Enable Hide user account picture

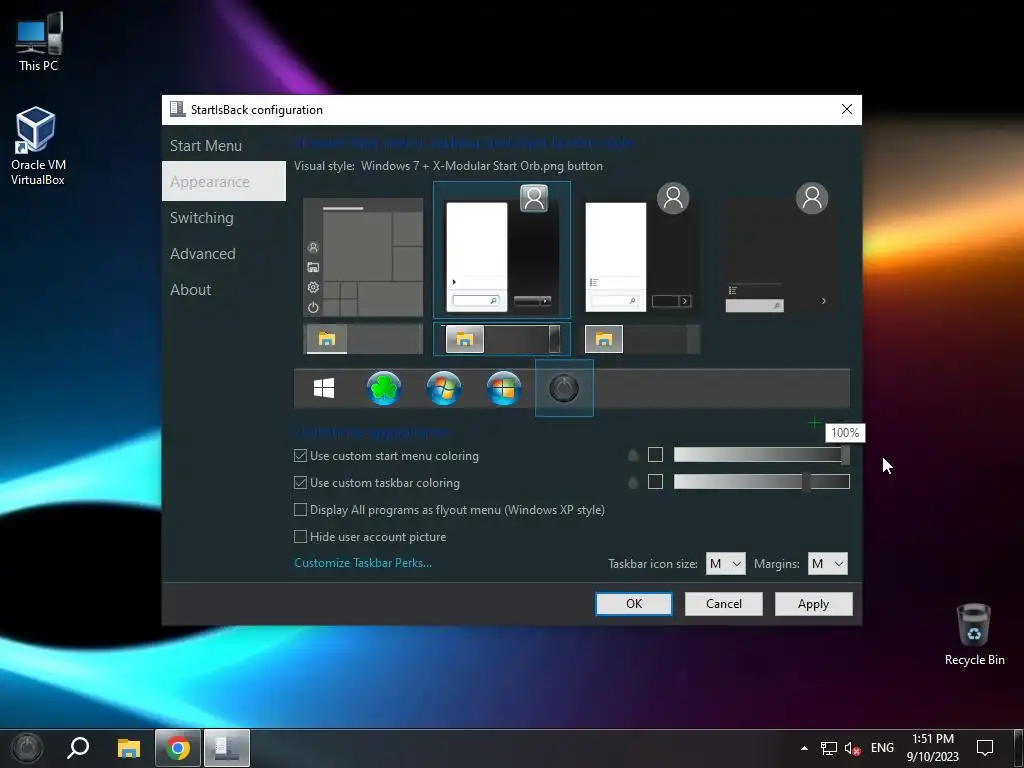click(x=370, y=537)
